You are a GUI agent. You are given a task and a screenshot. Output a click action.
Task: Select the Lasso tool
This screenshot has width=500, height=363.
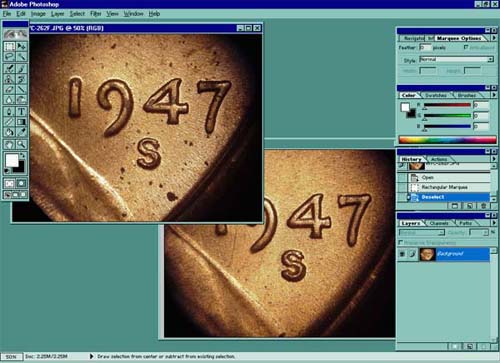[x=9, y=57]
